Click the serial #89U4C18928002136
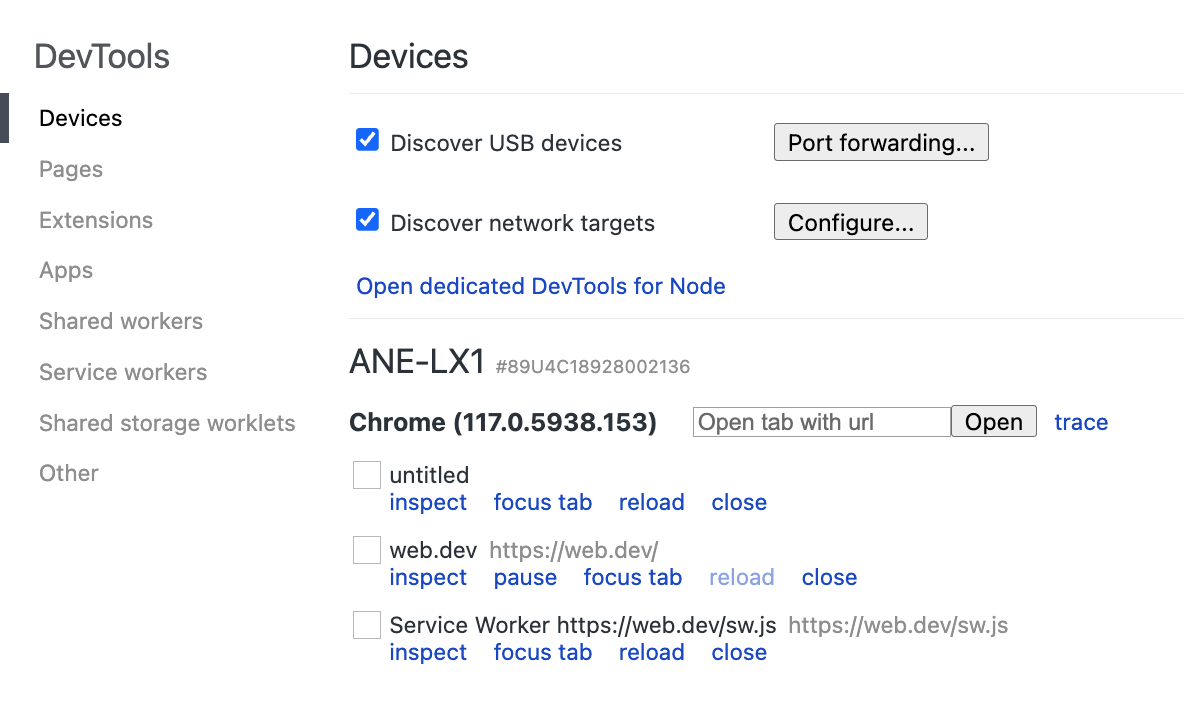1184x713 pixels. pos(593,367)
